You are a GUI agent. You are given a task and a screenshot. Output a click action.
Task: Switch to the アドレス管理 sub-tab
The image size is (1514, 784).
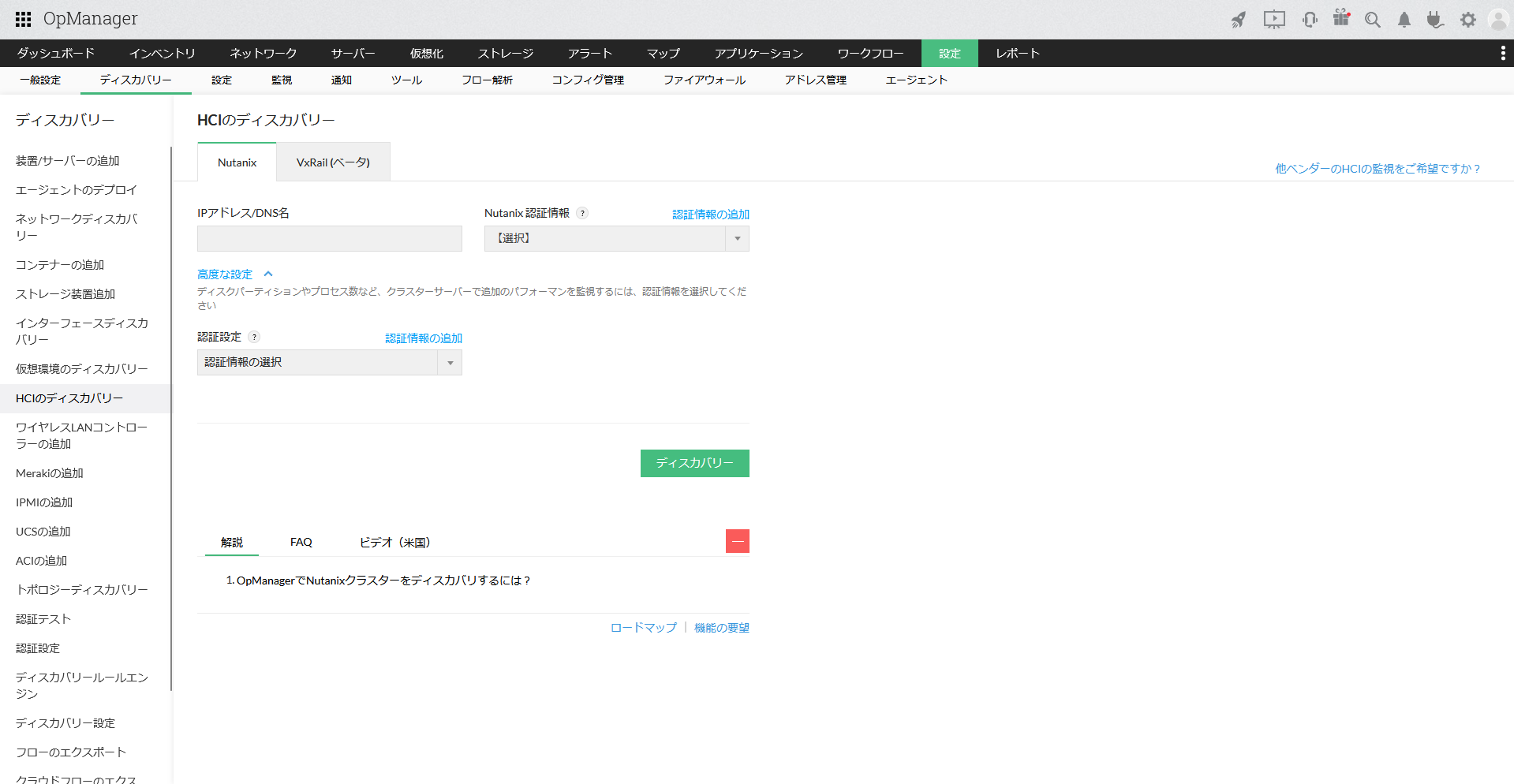pos(816,80)
